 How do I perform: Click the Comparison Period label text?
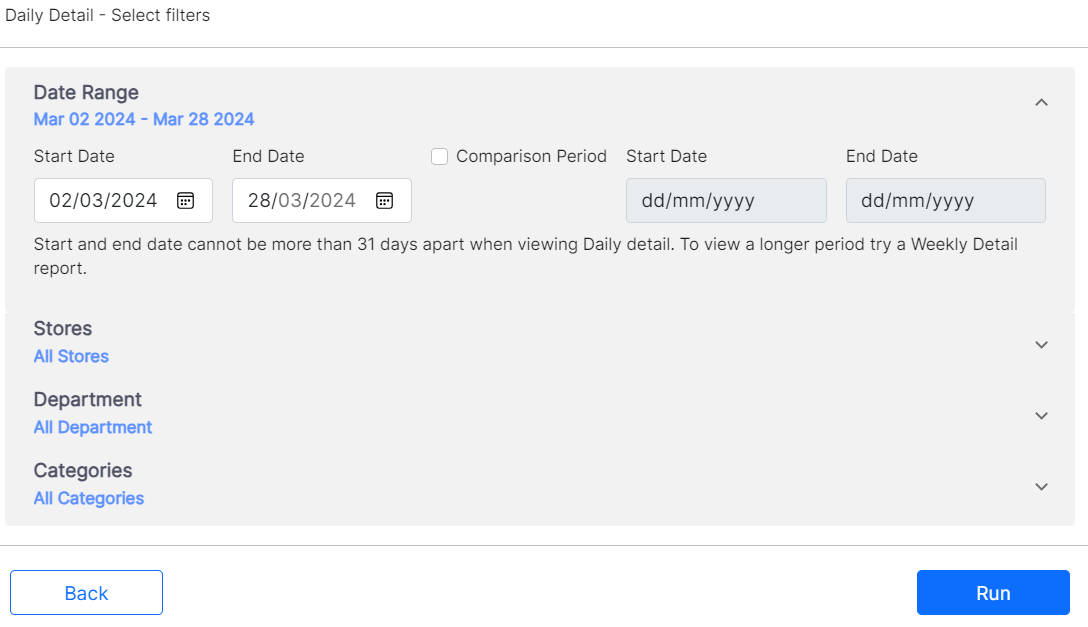point(531,156)
